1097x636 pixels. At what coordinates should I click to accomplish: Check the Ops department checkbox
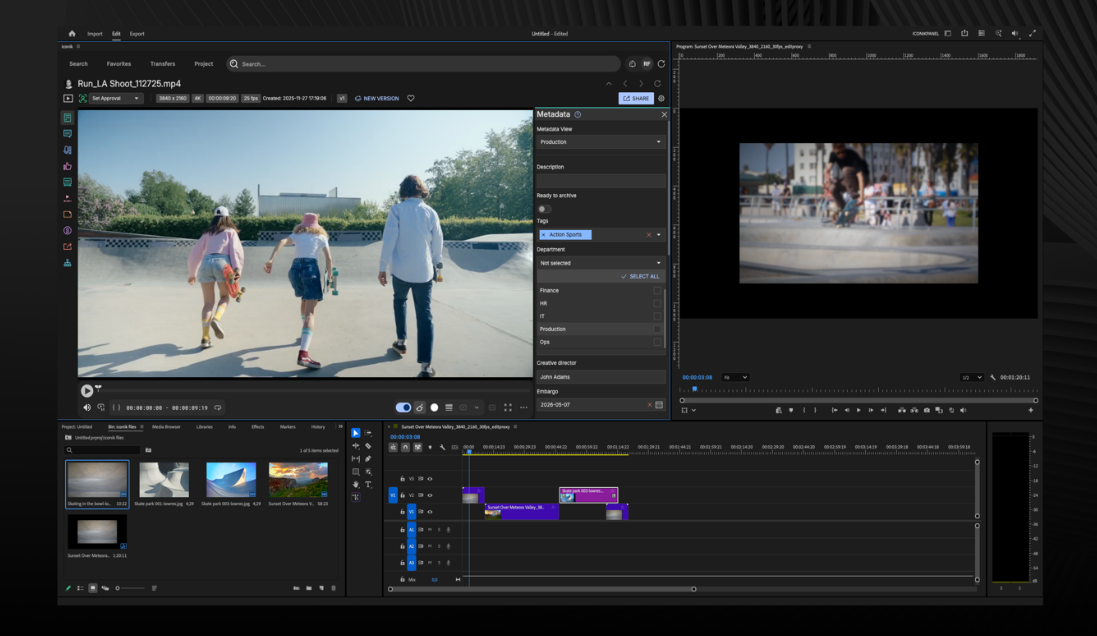(x=657, y=342)
